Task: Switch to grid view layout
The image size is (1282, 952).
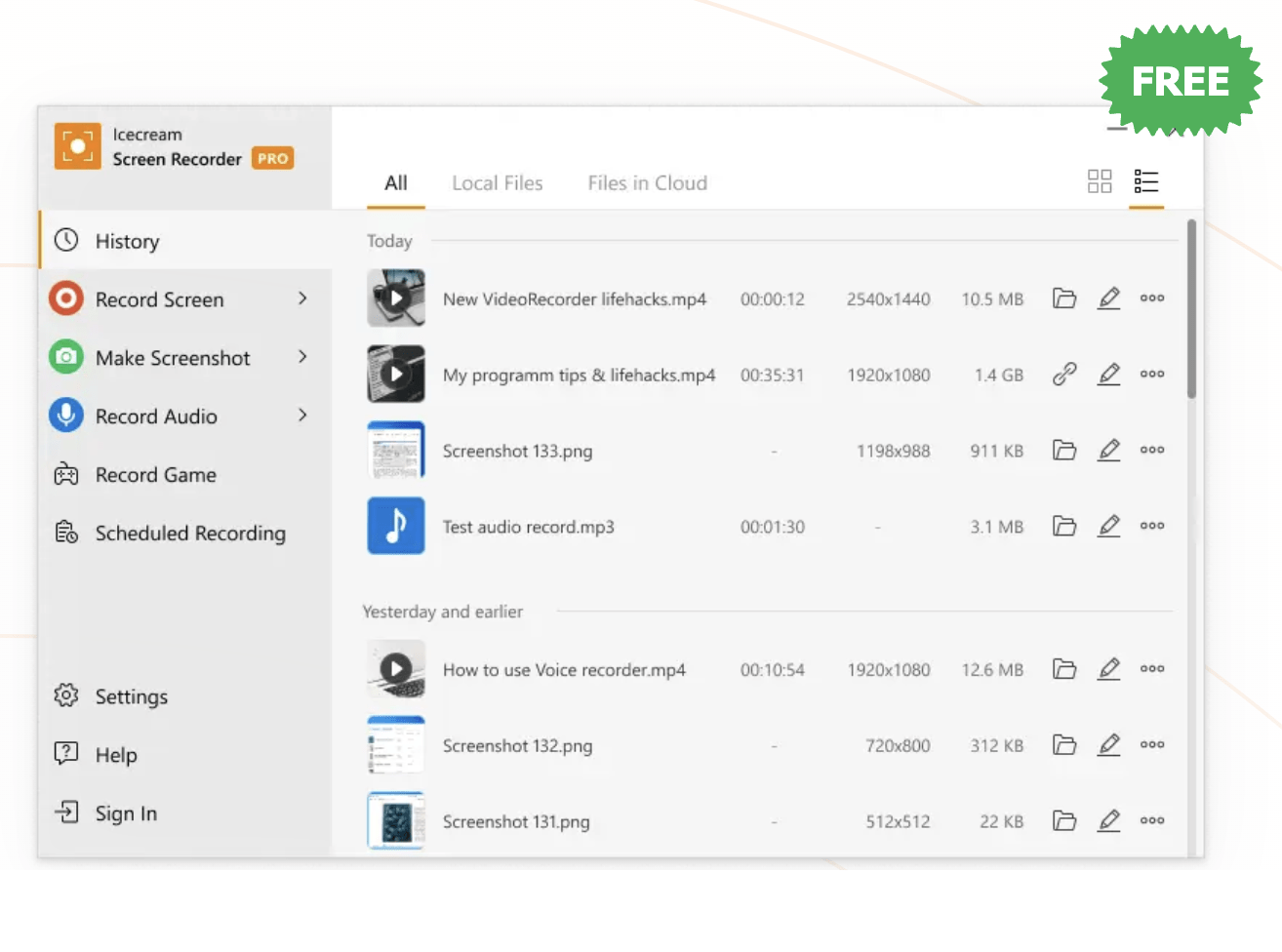Action: (1100, 181)
